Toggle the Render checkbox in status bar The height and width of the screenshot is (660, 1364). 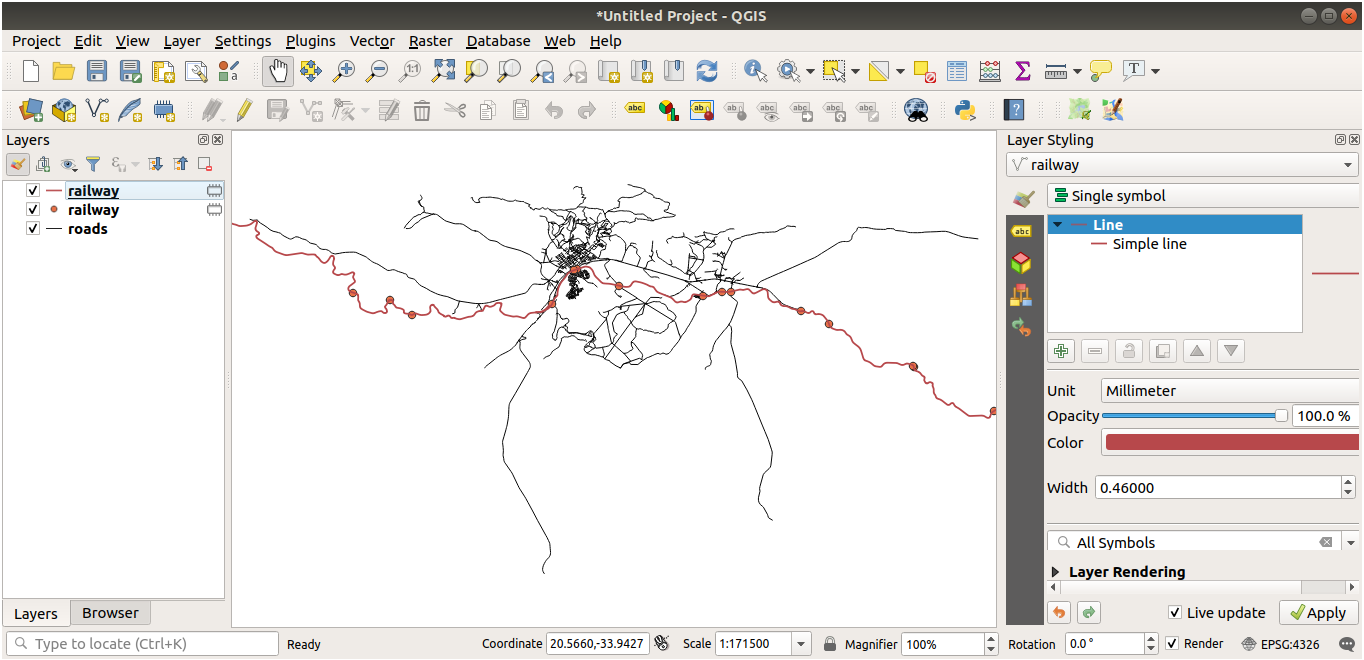pyautogui.click(x=1172, y=644)
